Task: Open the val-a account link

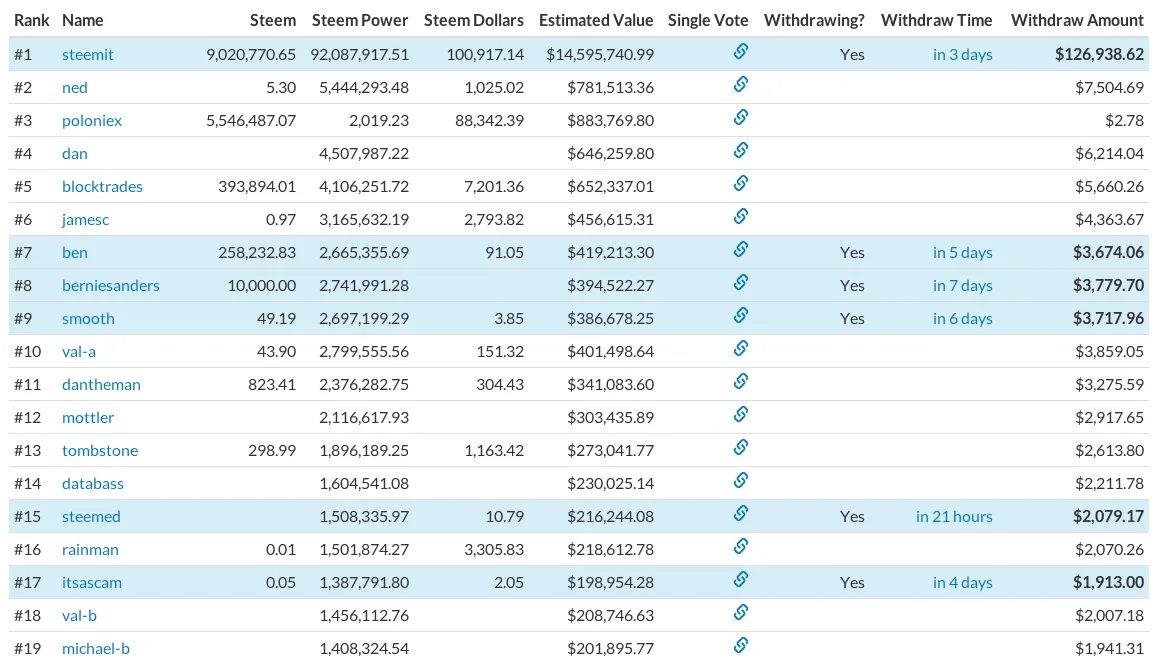Action: click(x=79, y=351)
